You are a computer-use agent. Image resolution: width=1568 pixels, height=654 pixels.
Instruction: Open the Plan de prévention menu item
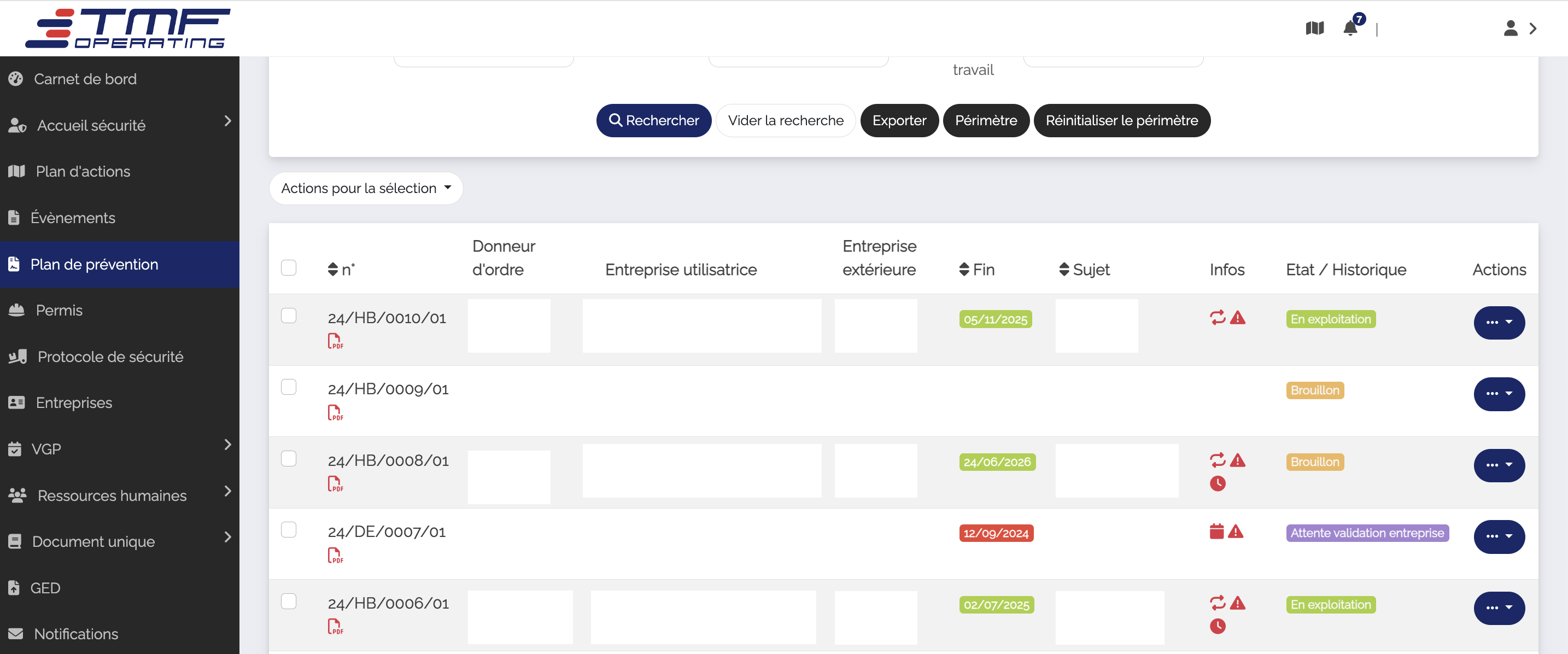pos(120,264)
